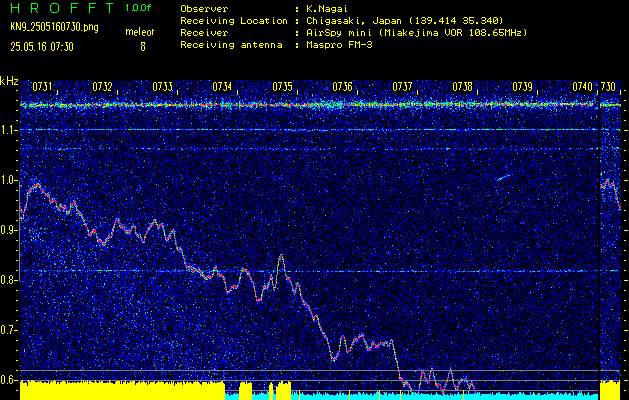Click the 0735 time marker
Viewport: 629px width, 400px height.
pos(282,87)
